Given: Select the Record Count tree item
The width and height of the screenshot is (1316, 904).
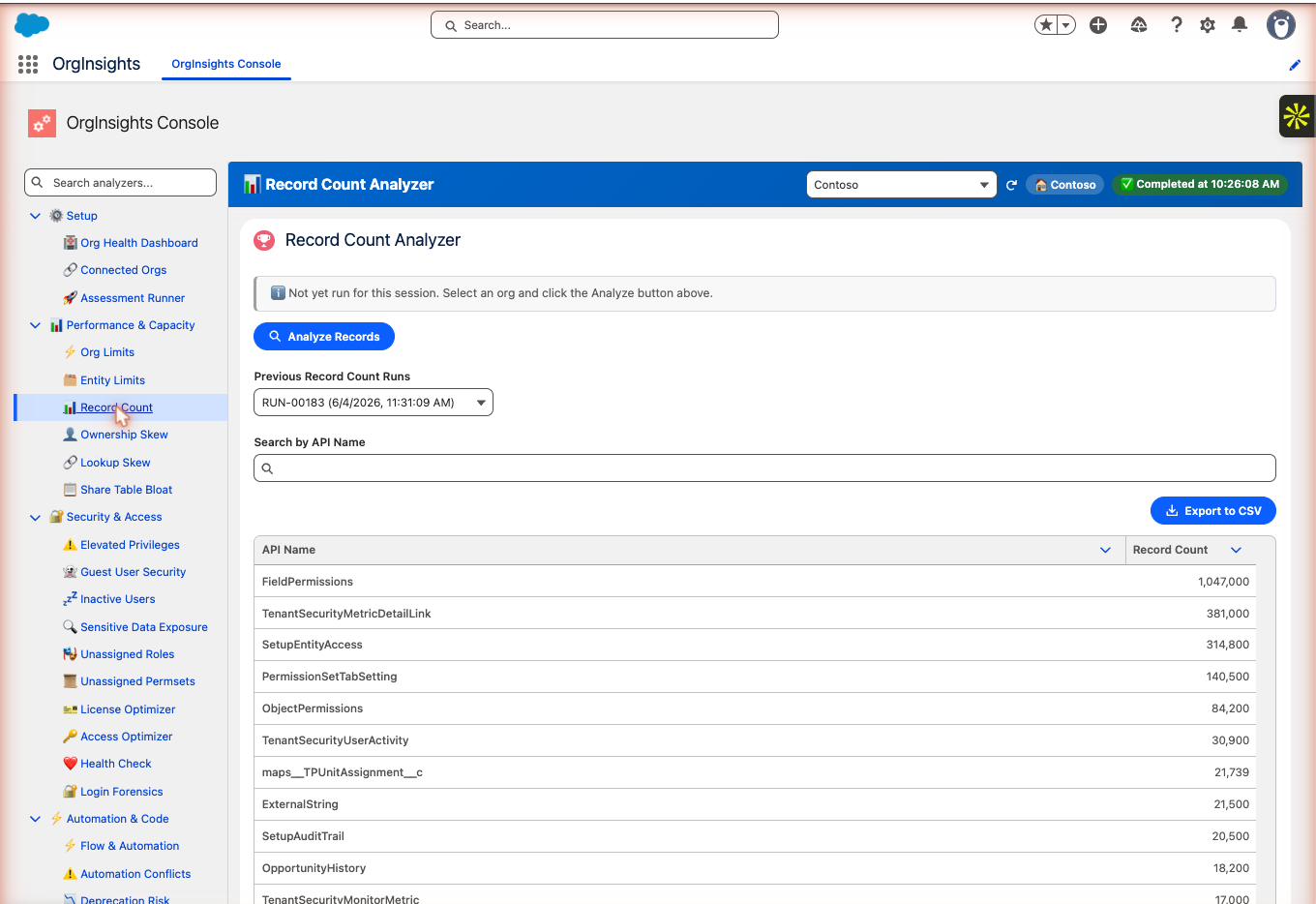Looking at the screenshot, I should (x=122, y=407).
